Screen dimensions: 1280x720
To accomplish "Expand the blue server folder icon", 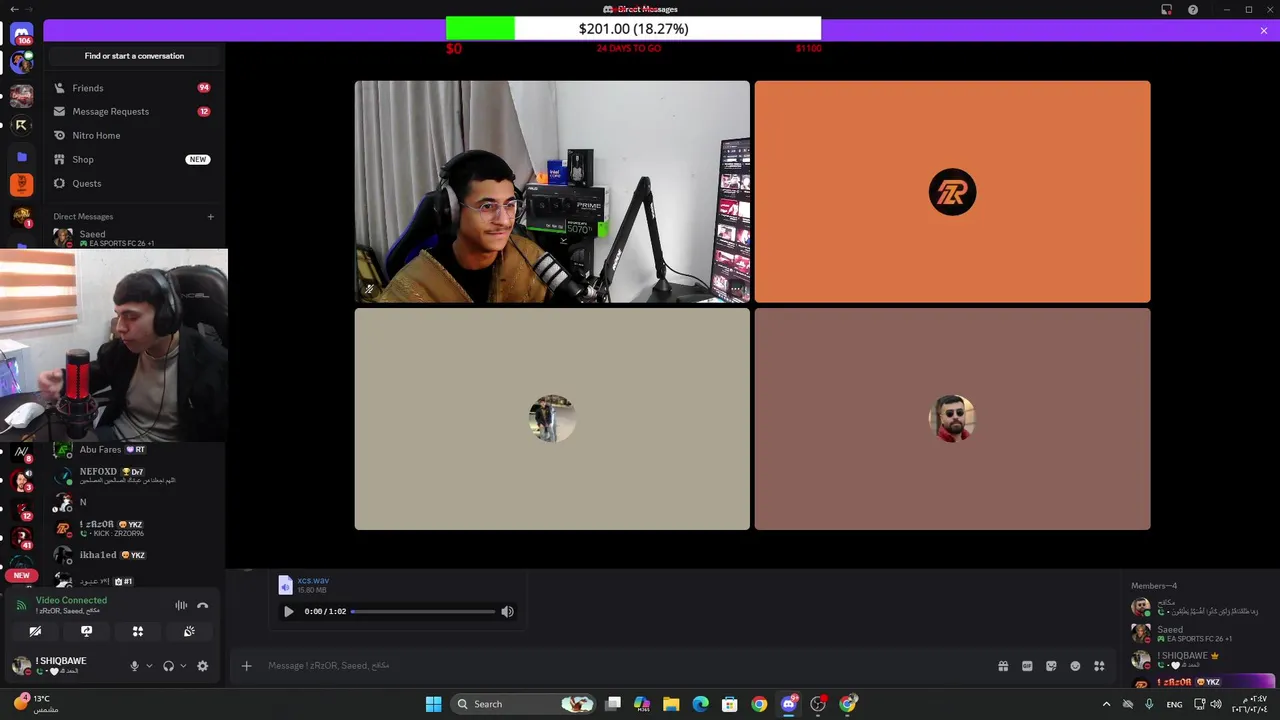I will tap(21, 156).
